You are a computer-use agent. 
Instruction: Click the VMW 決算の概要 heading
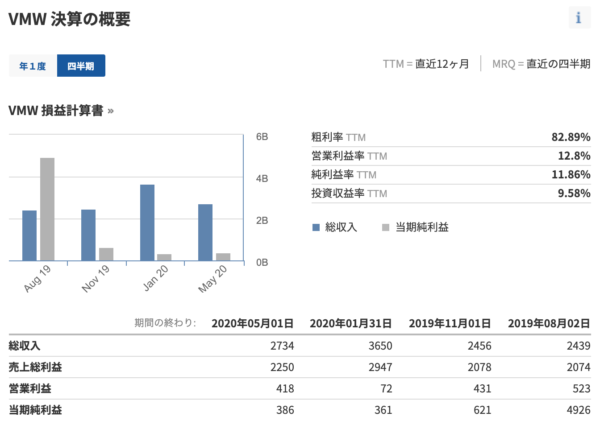point(69,19)
